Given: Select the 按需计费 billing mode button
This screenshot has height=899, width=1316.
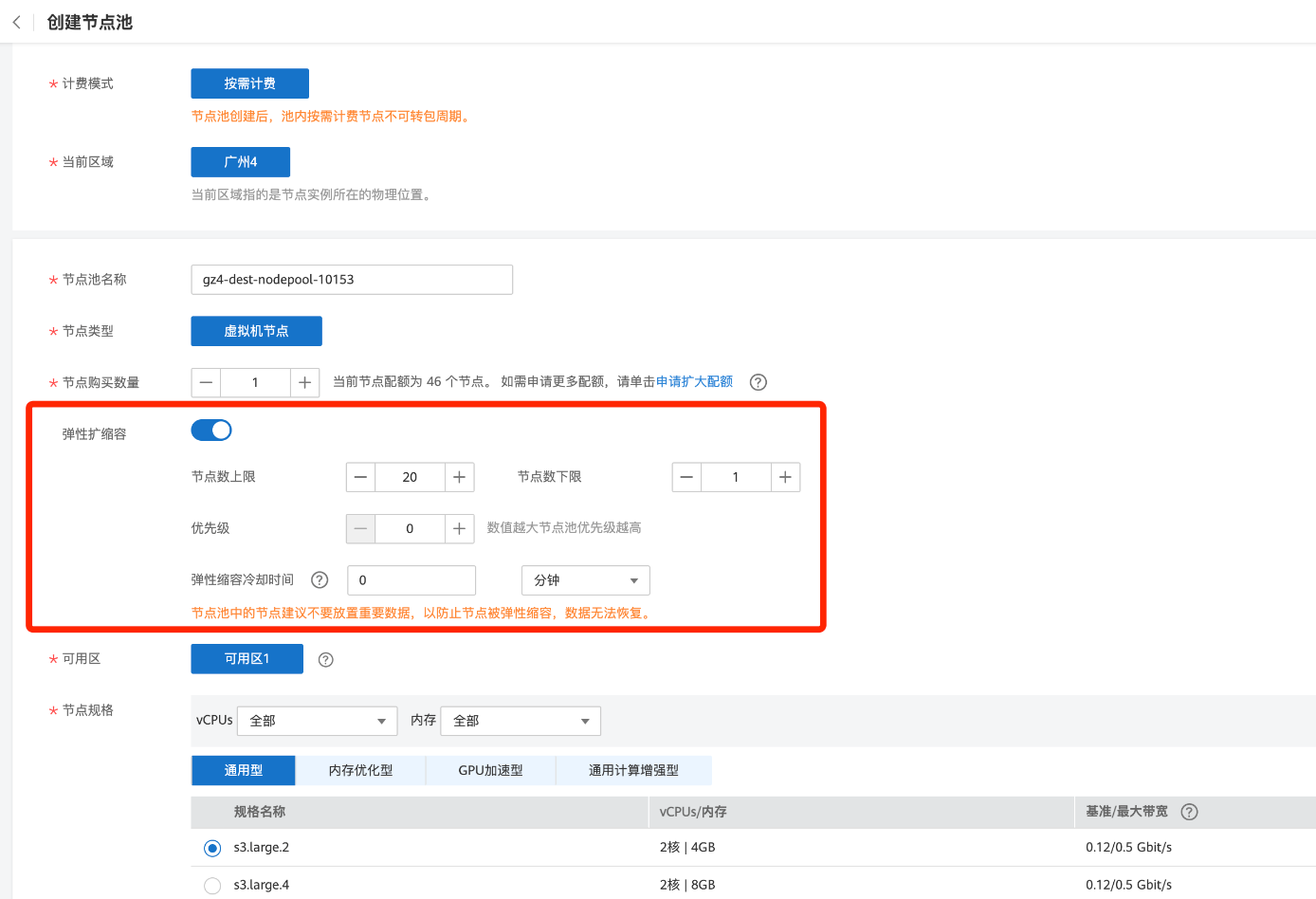Looking at the screenshot, I should [250, 83].
